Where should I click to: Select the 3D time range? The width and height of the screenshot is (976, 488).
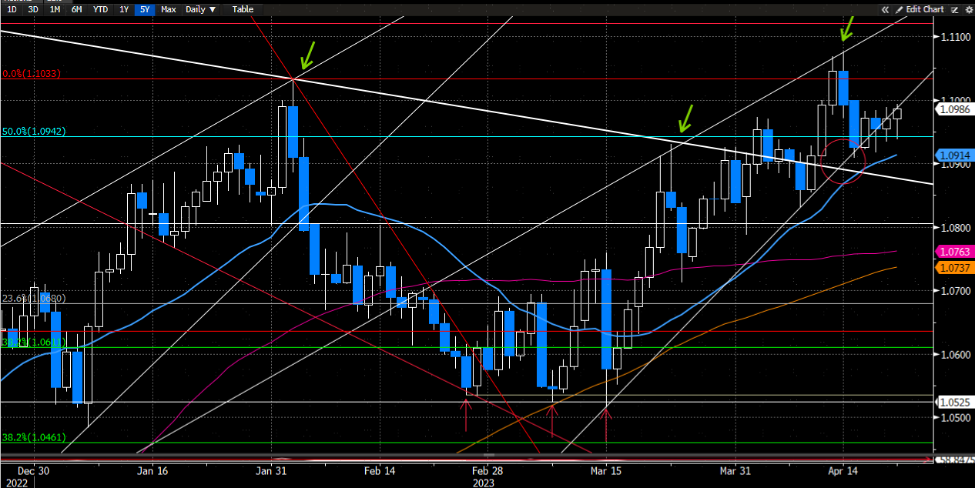click(33, 9)
